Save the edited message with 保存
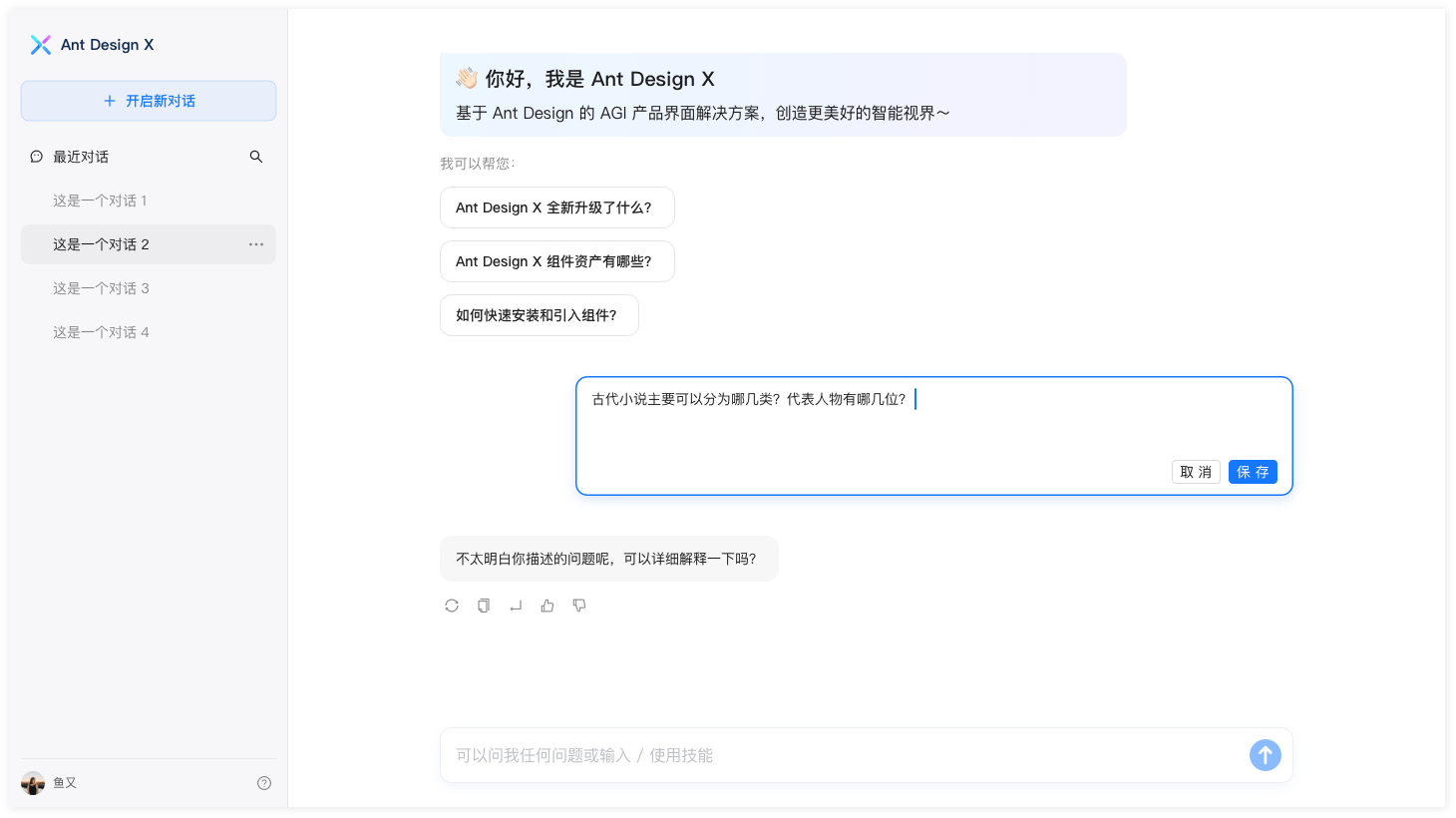 tap(1253, 472)
